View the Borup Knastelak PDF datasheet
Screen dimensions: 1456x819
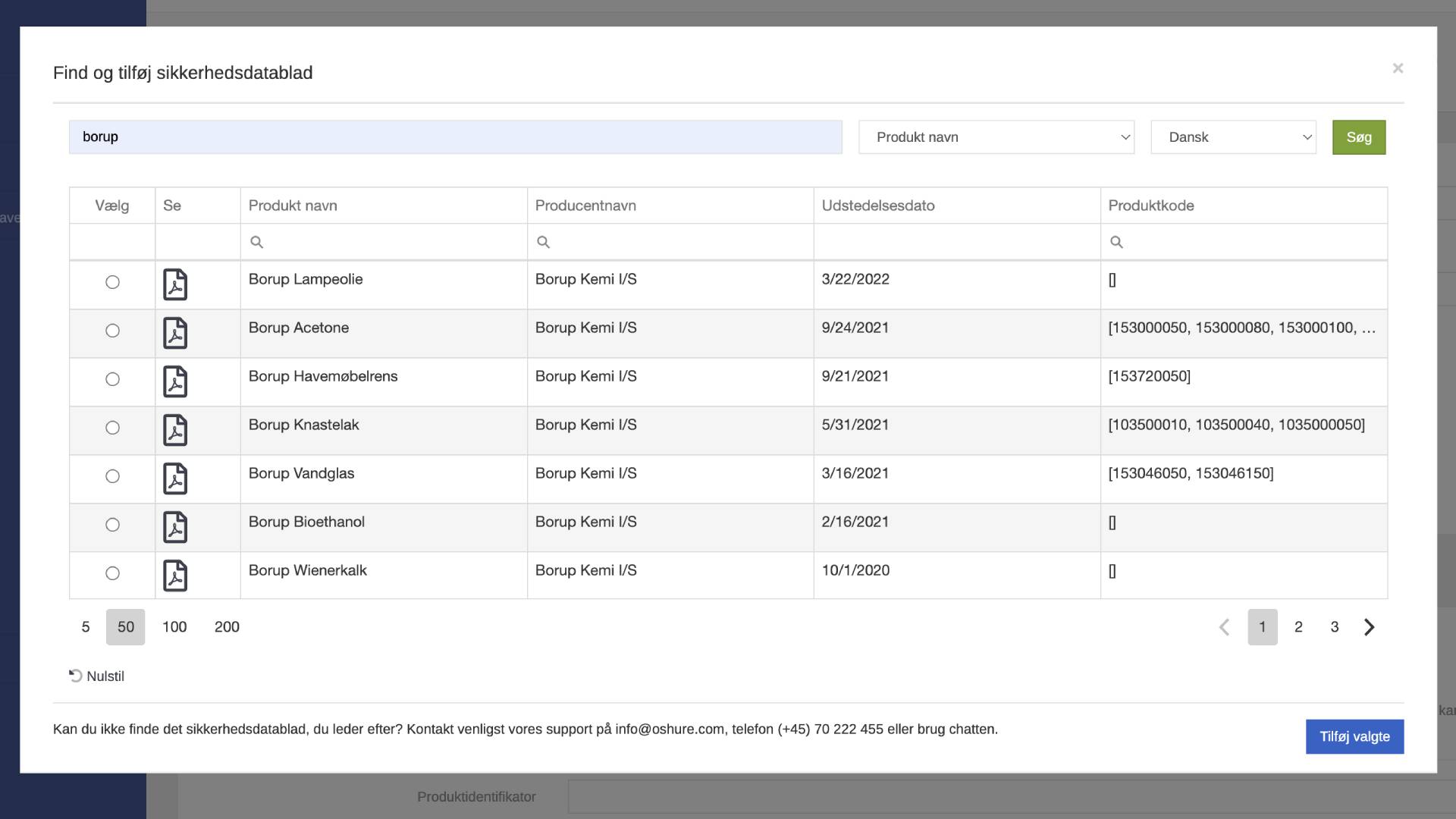click(175, 430)
